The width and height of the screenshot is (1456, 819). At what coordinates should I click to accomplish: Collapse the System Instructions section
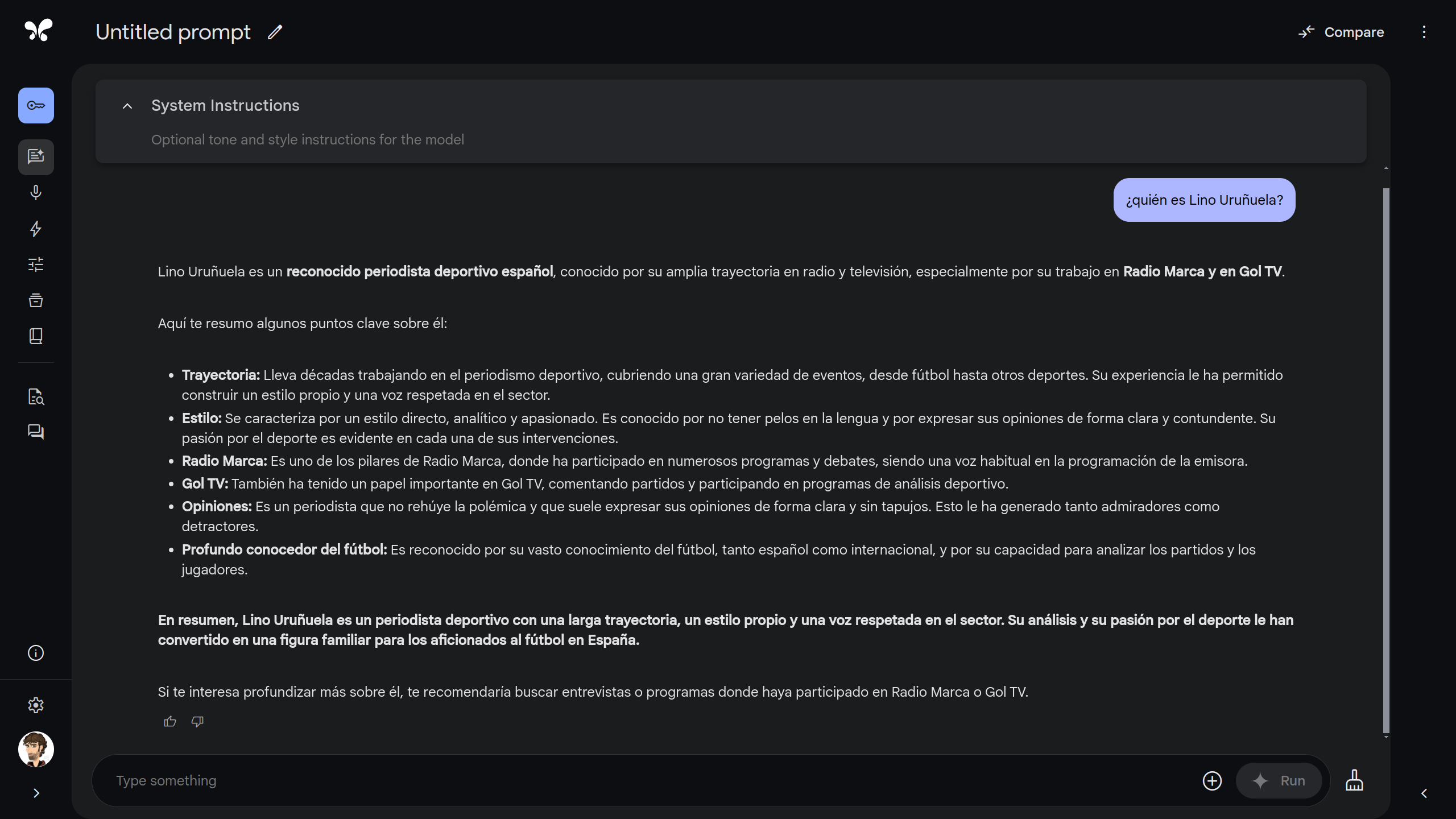(x=127, y=106)
